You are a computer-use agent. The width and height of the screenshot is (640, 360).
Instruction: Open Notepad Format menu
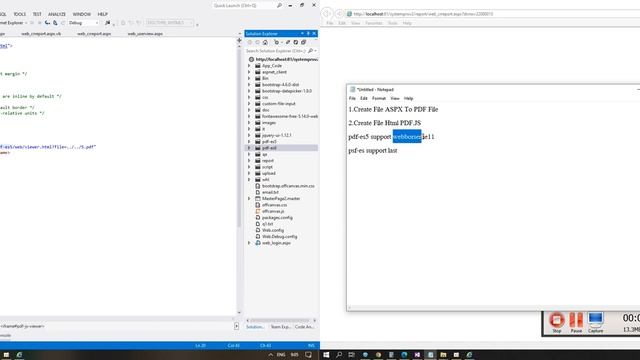click(379, 98)
